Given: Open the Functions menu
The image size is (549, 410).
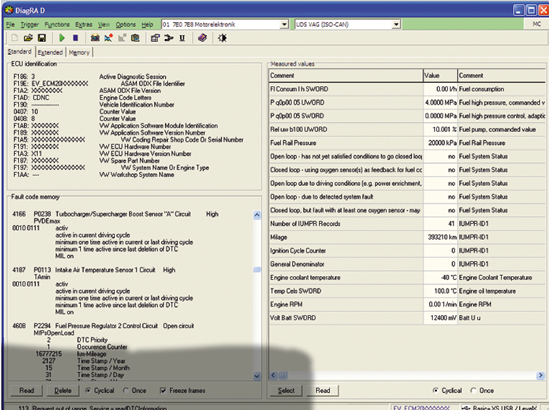Looking at the screenshot, I should point(57,25).
